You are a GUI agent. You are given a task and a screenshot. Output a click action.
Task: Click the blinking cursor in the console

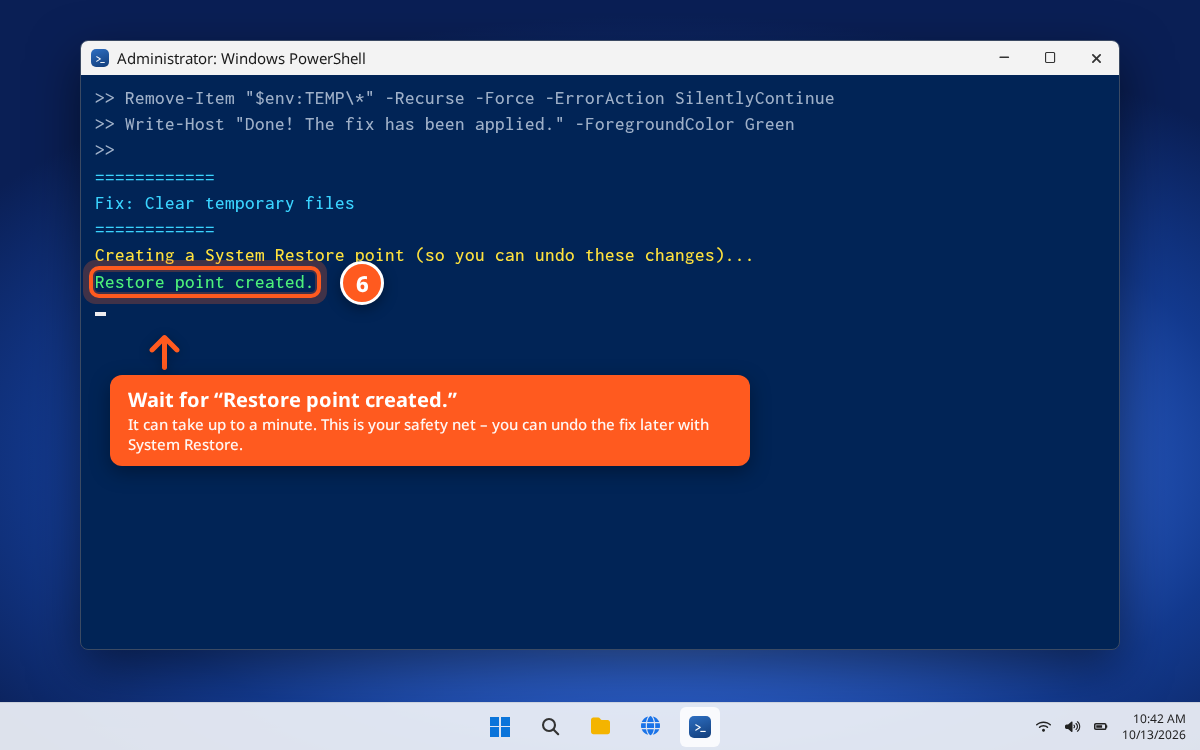pos(100,314)
